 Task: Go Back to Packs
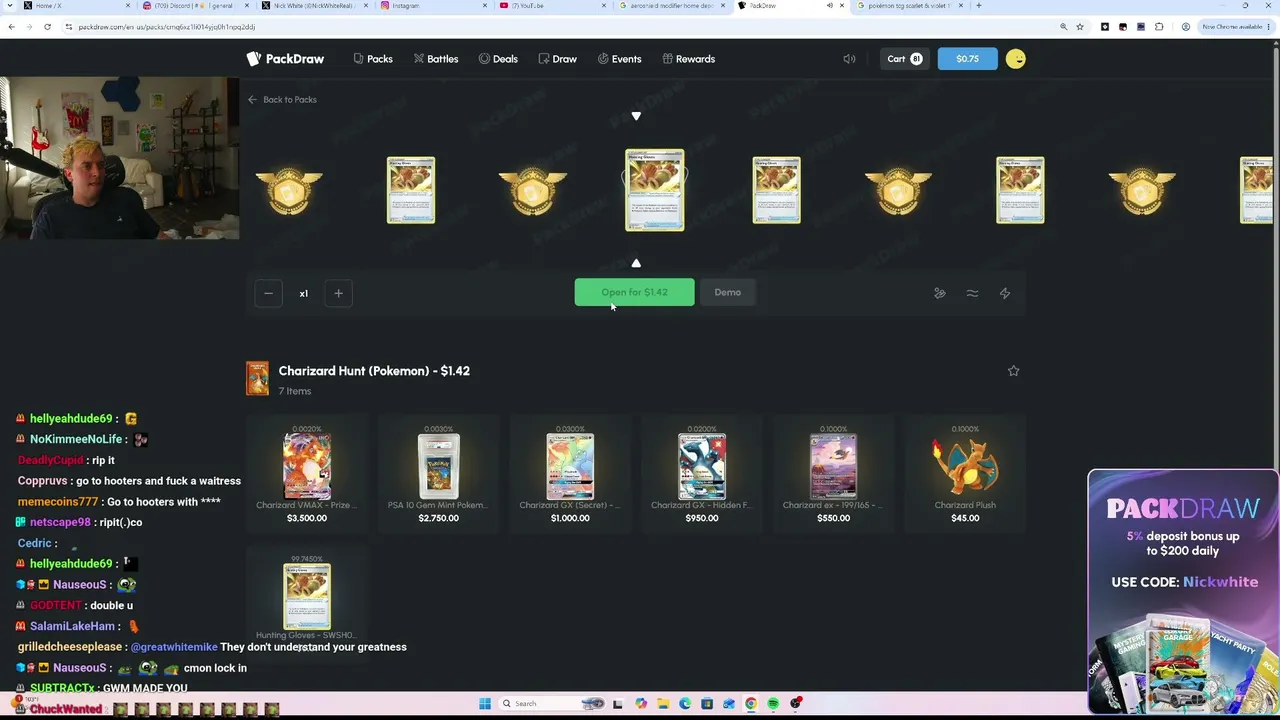click(283, 100)
